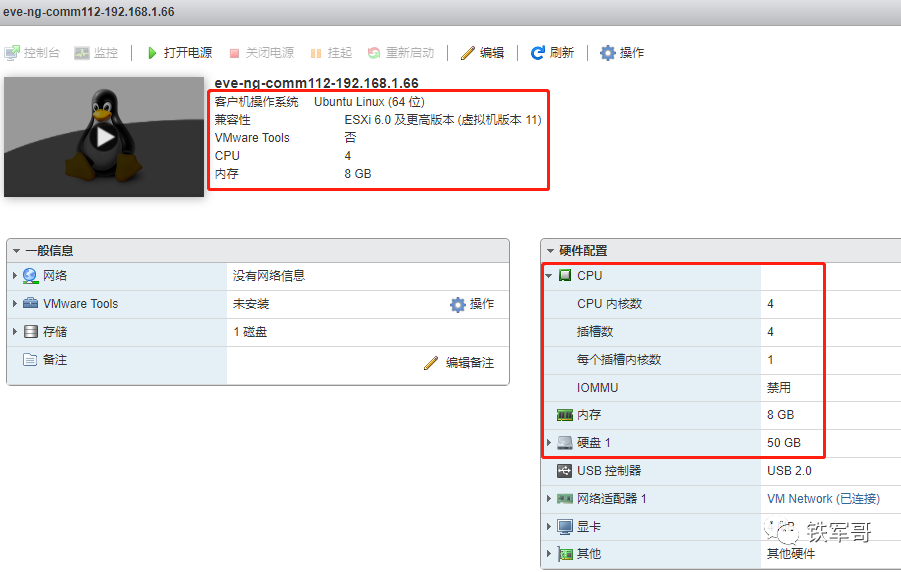The width and height of the screenshot is (901, 572).
Task: Select the 其他硬件 value
Action: 791,554
